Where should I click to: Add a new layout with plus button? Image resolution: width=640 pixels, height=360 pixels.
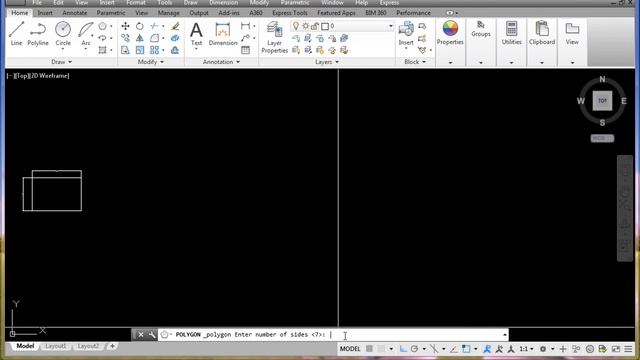(x=112, y=346)
